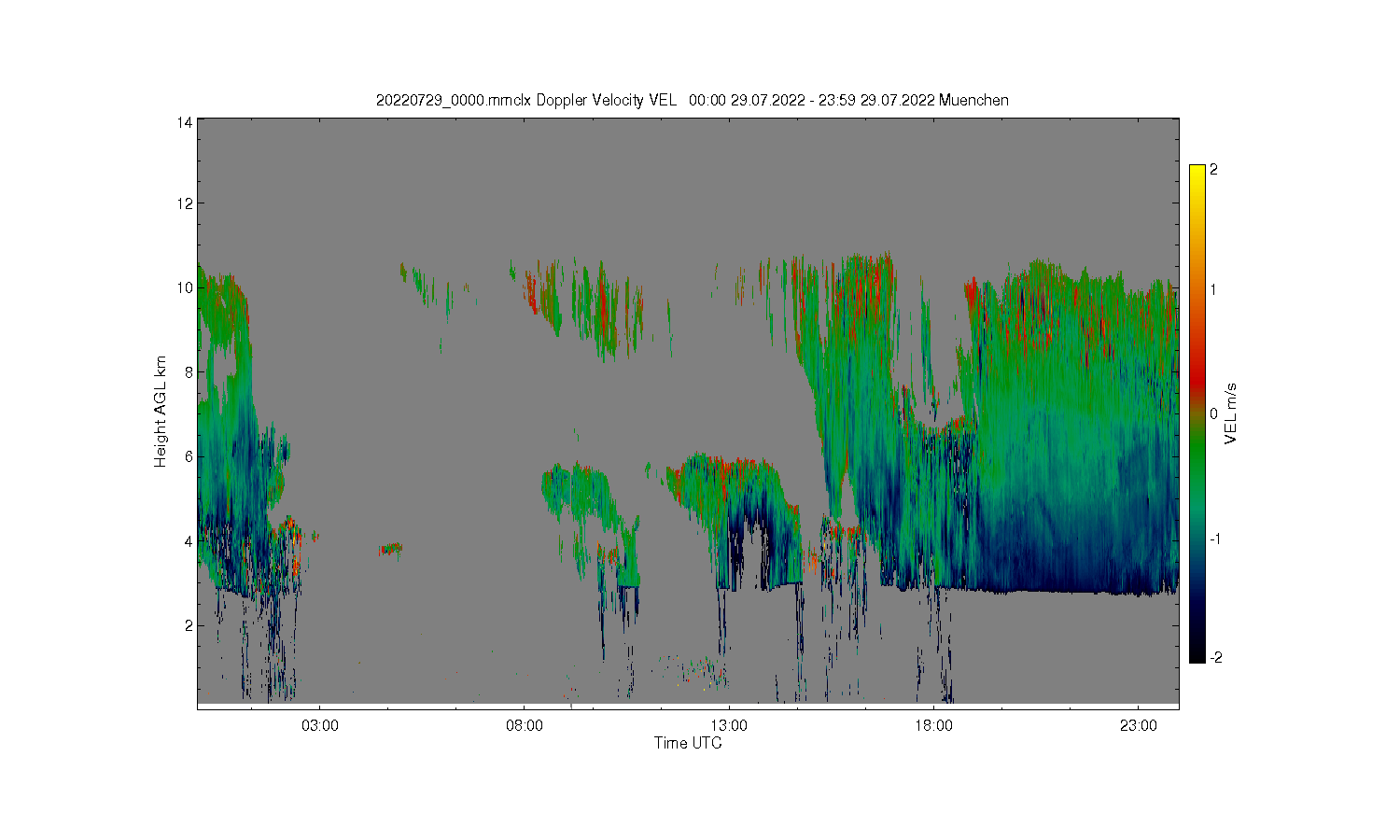Click the dark bottom end of the velocity colorbar
Viewport: 1400px width, 840px height.
coord(1197,653)
